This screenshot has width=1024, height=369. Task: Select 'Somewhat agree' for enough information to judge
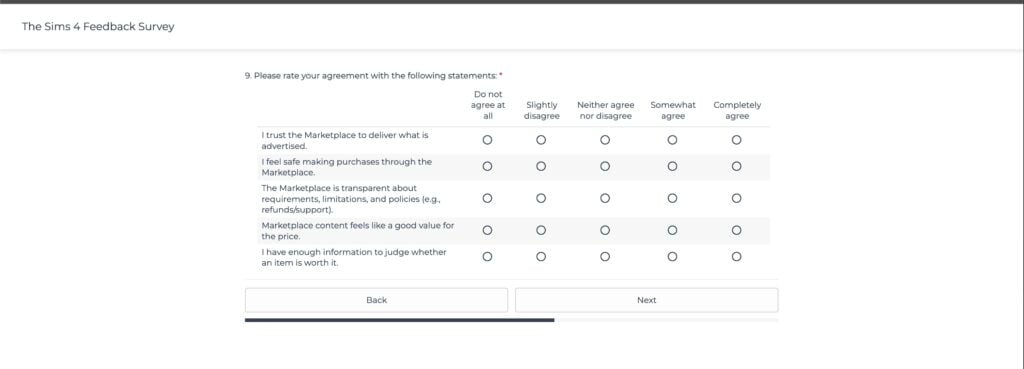[672, 257]
